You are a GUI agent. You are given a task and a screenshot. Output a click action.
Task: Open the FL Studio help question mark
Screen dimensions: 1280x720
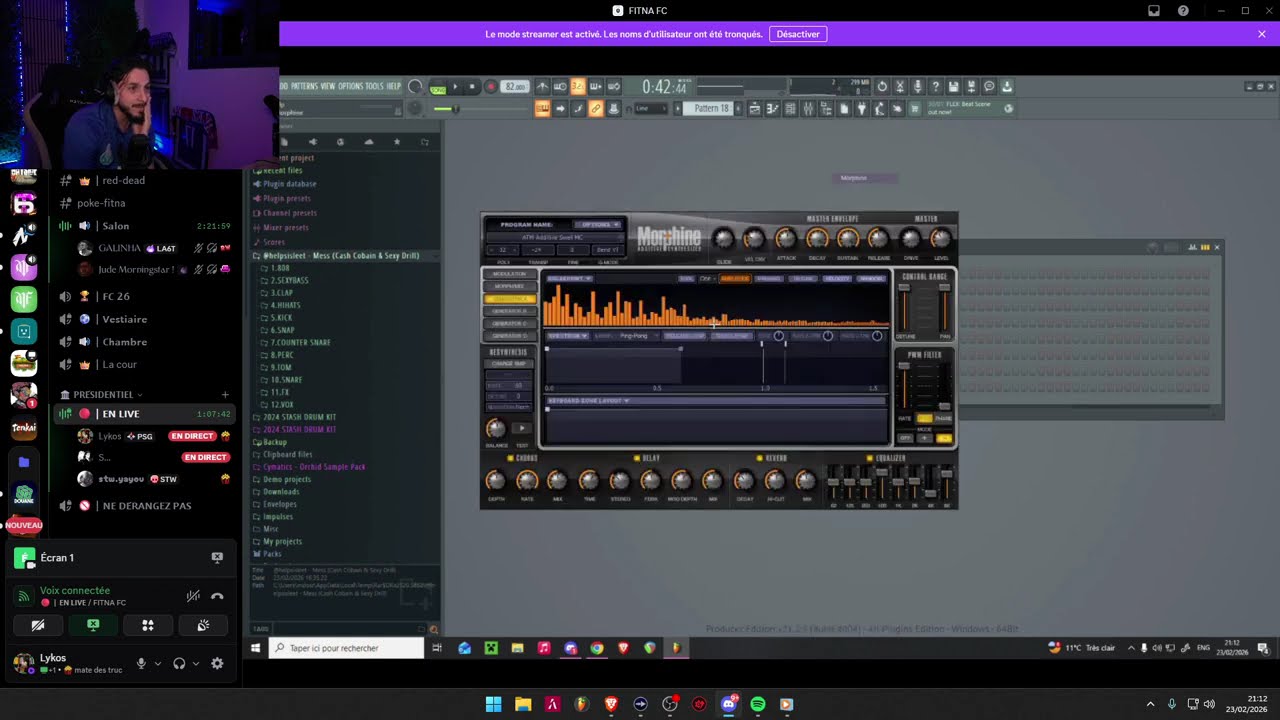coord(935,87)
